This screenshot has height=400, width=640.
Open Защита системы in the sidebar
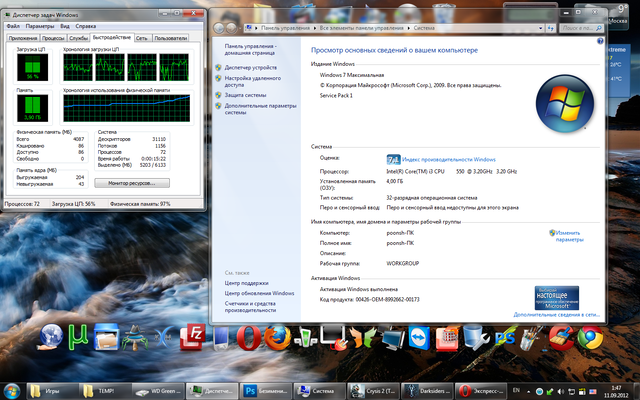coord(245,94)
